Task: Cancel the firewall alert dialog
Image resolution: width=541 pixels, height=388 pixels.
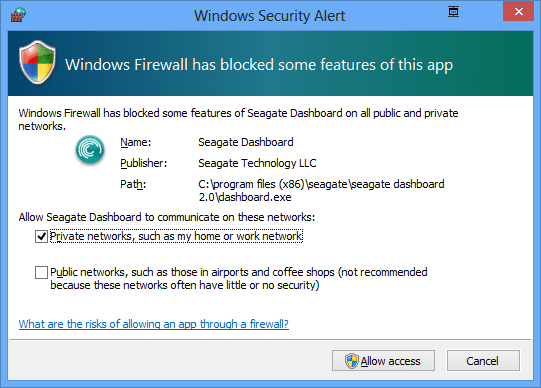Action: click(x=483, y=361)
